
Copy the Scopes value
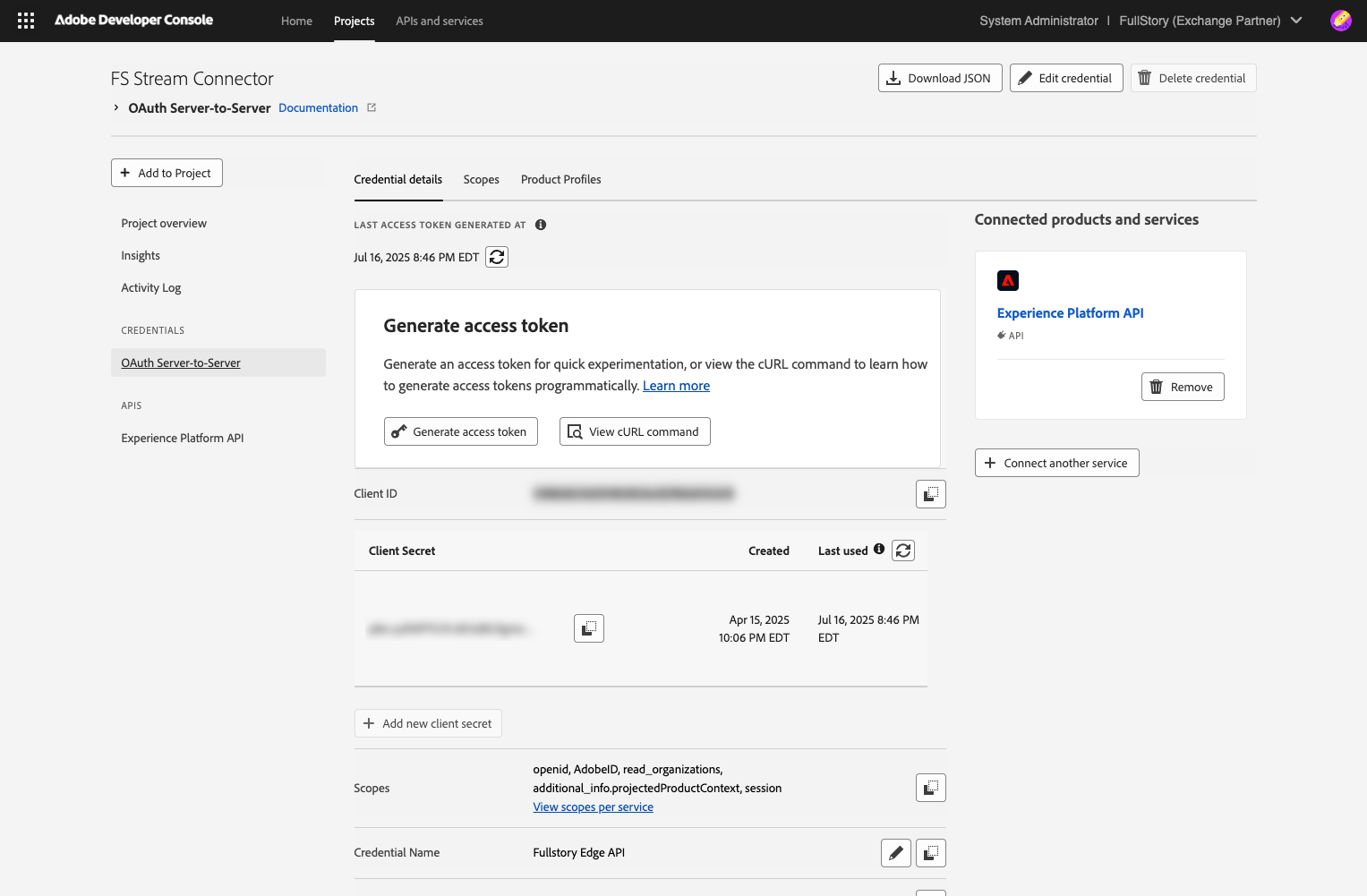931,788
